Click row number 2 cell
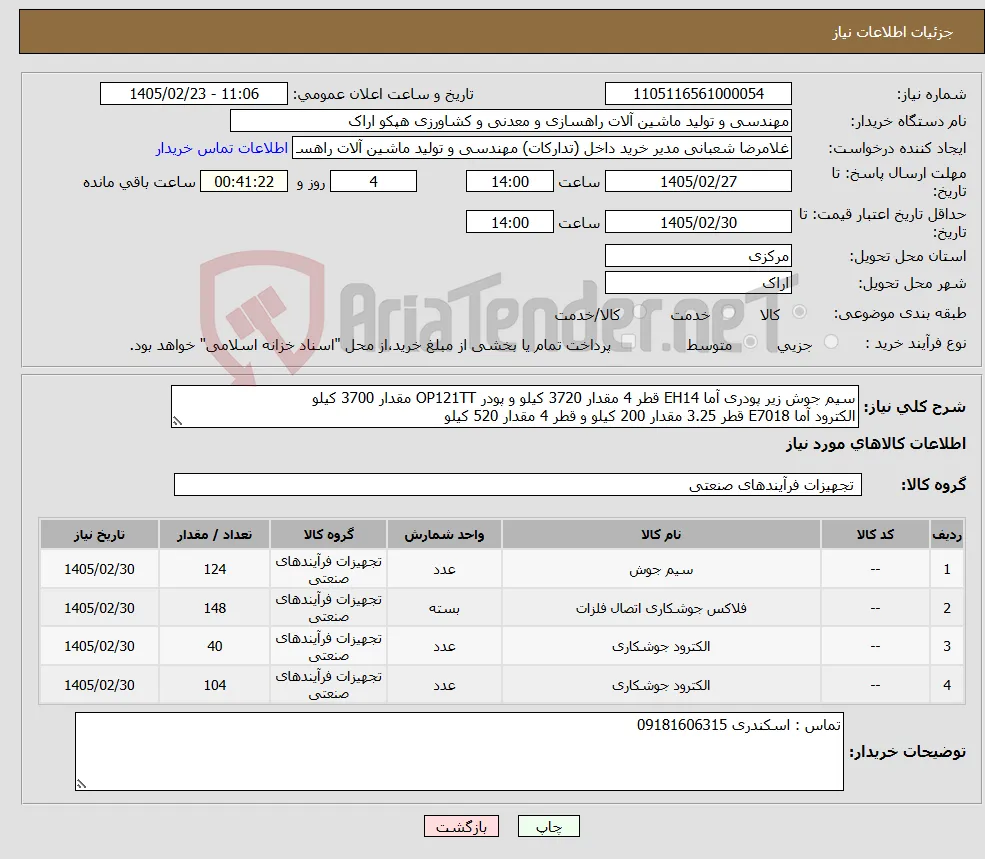Viewport: 985px width, 859px height. click(x=947, y=608)
